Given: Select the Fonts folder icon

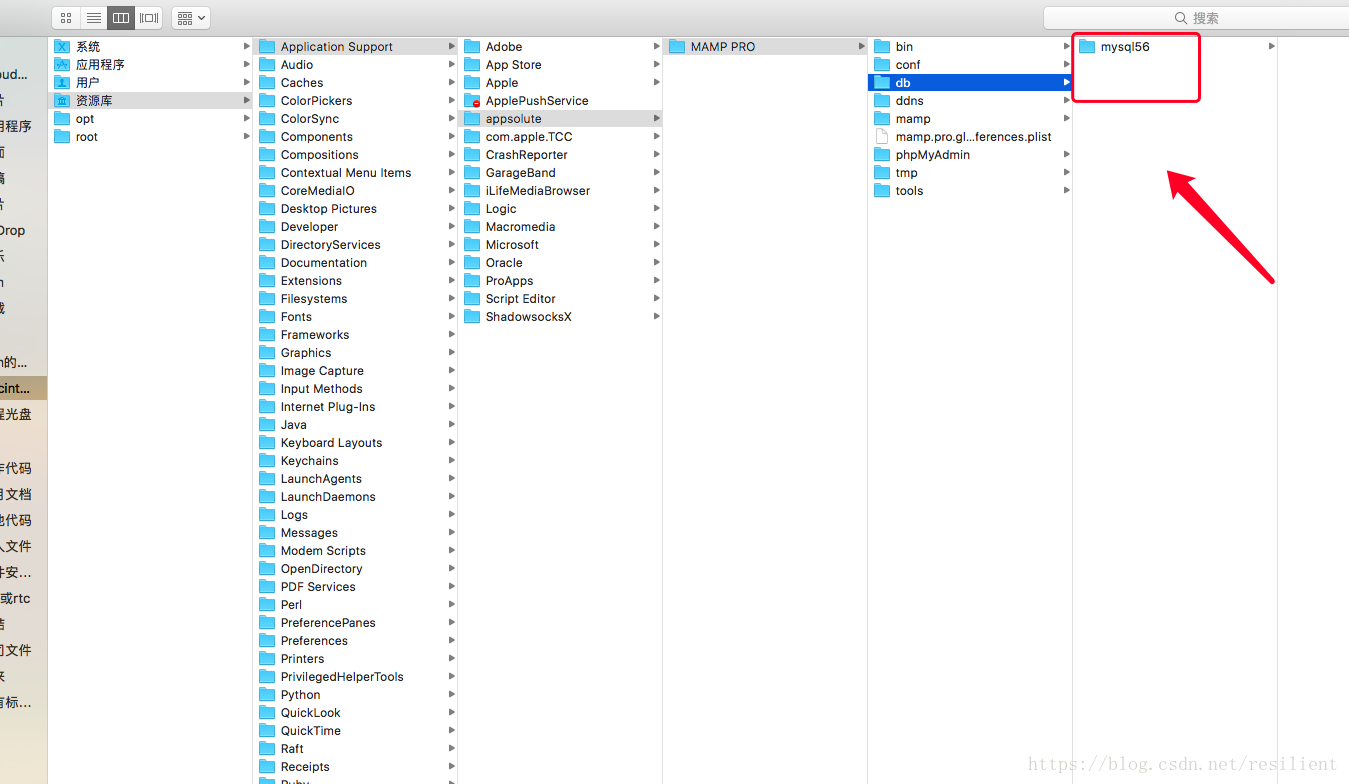Looking at the screenshot, I should [x=267, y=317].
